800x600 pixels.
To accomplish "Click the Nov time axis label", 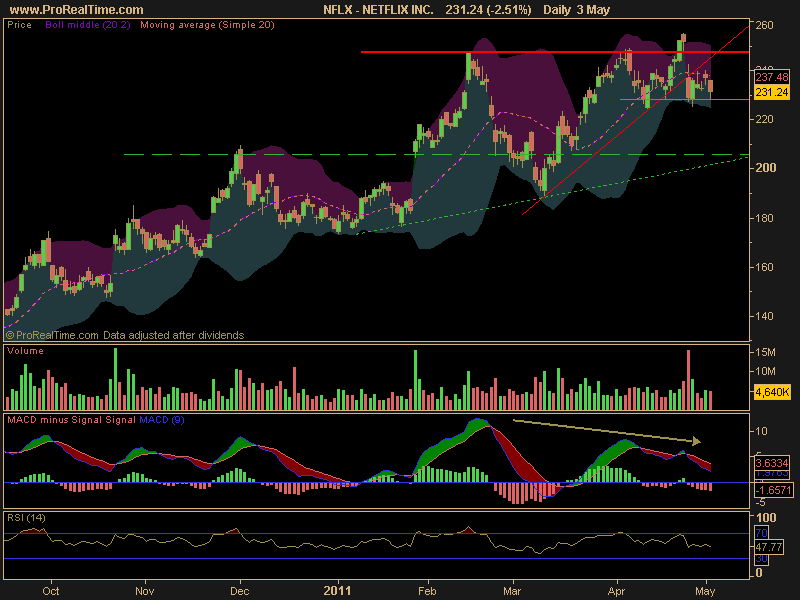I will coord(144,591).
